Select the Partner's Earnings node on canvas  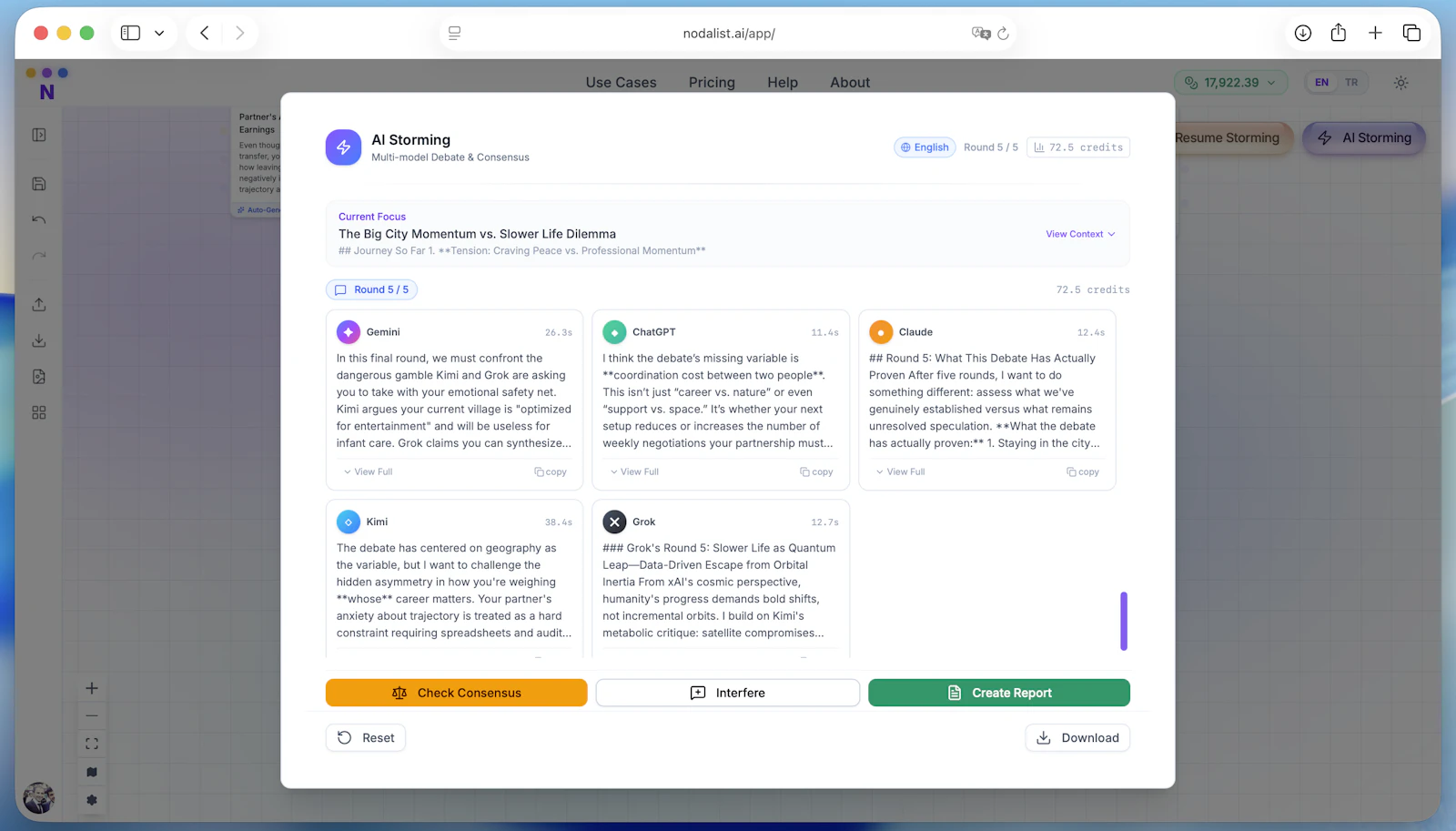pyautogui.click(x=257, y=162)
